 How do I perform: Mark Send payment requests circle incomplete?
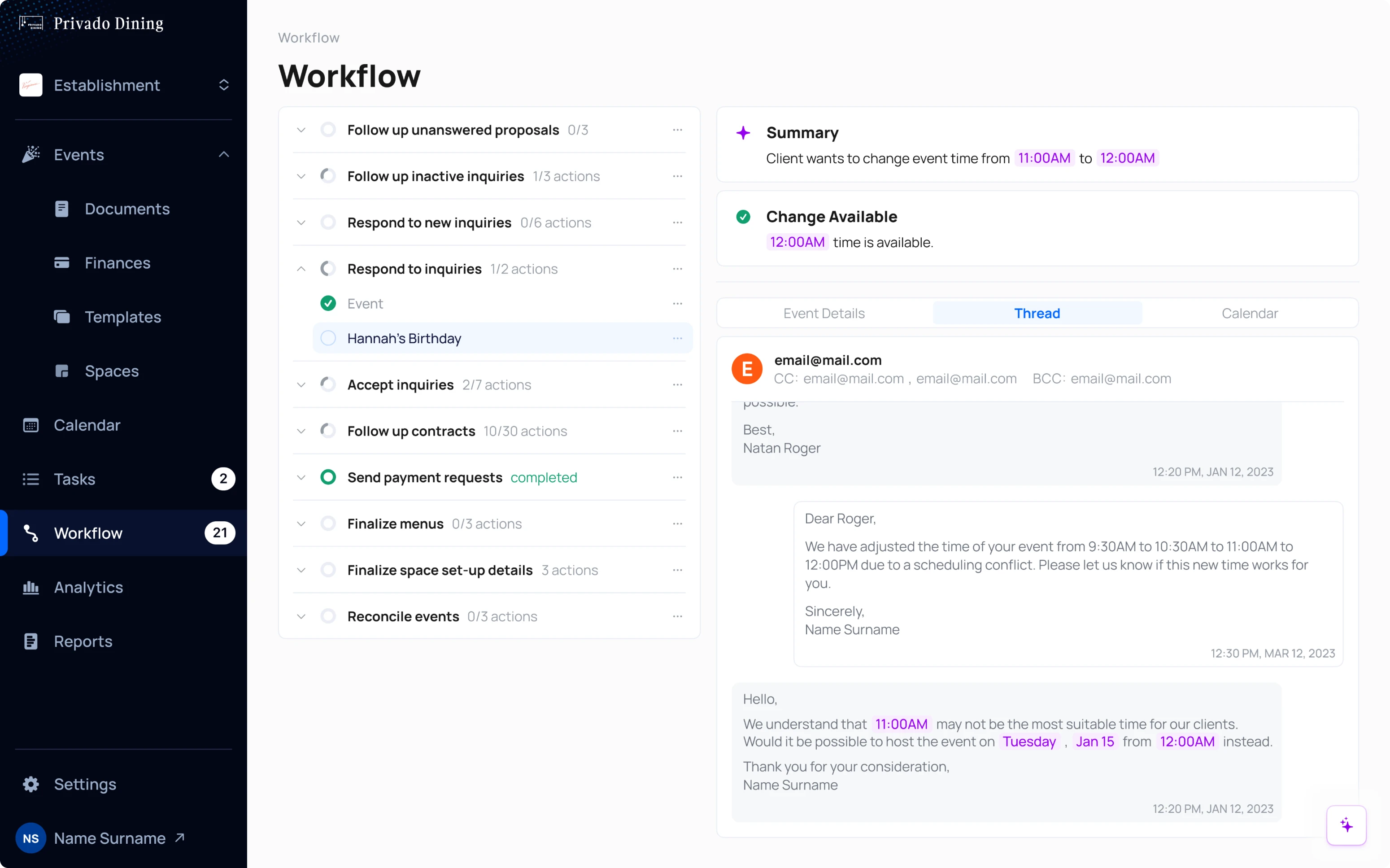tap(328, 477)
